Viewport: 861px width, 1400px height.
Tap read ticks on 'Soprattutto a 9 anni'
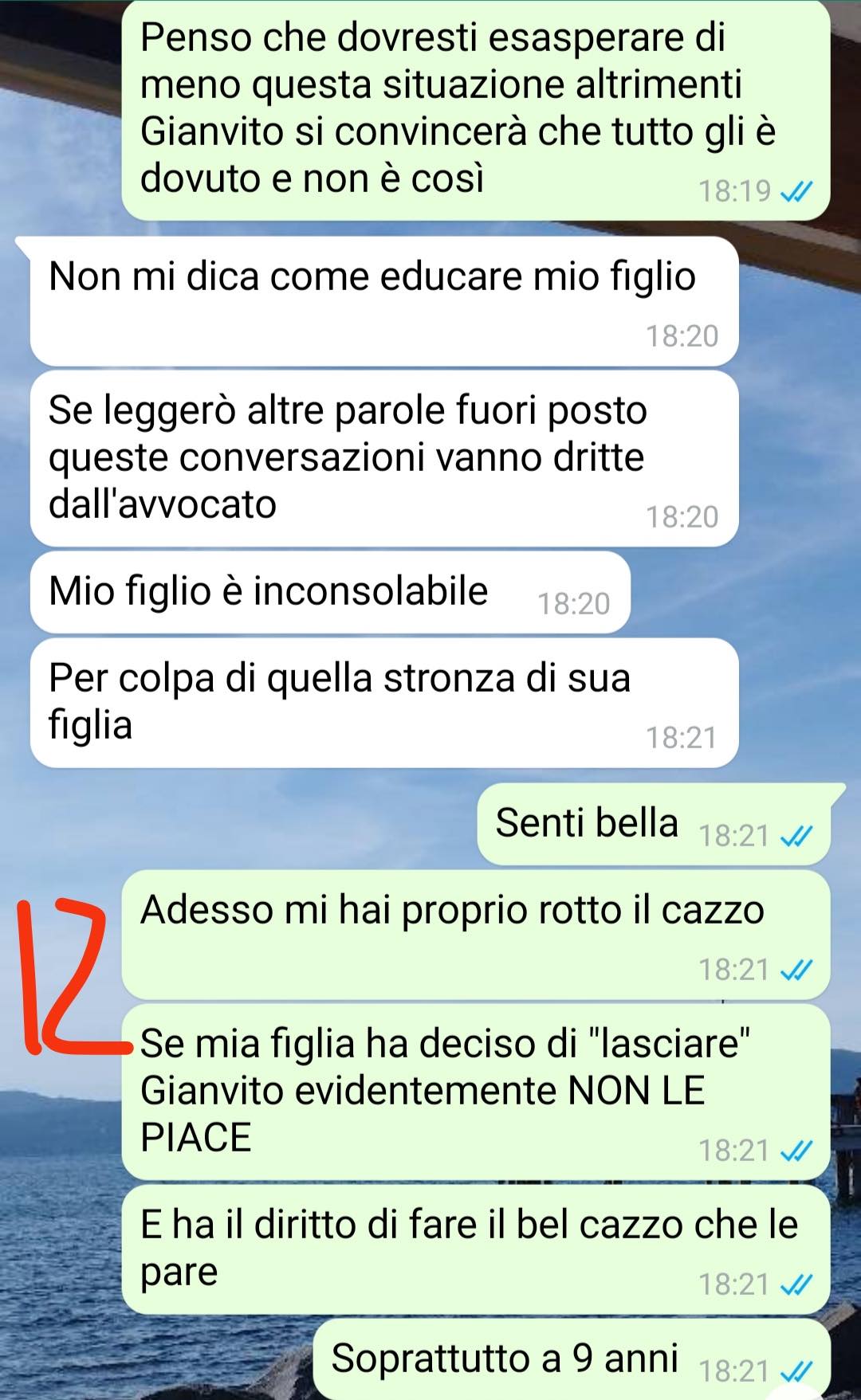pos(796,1371)
